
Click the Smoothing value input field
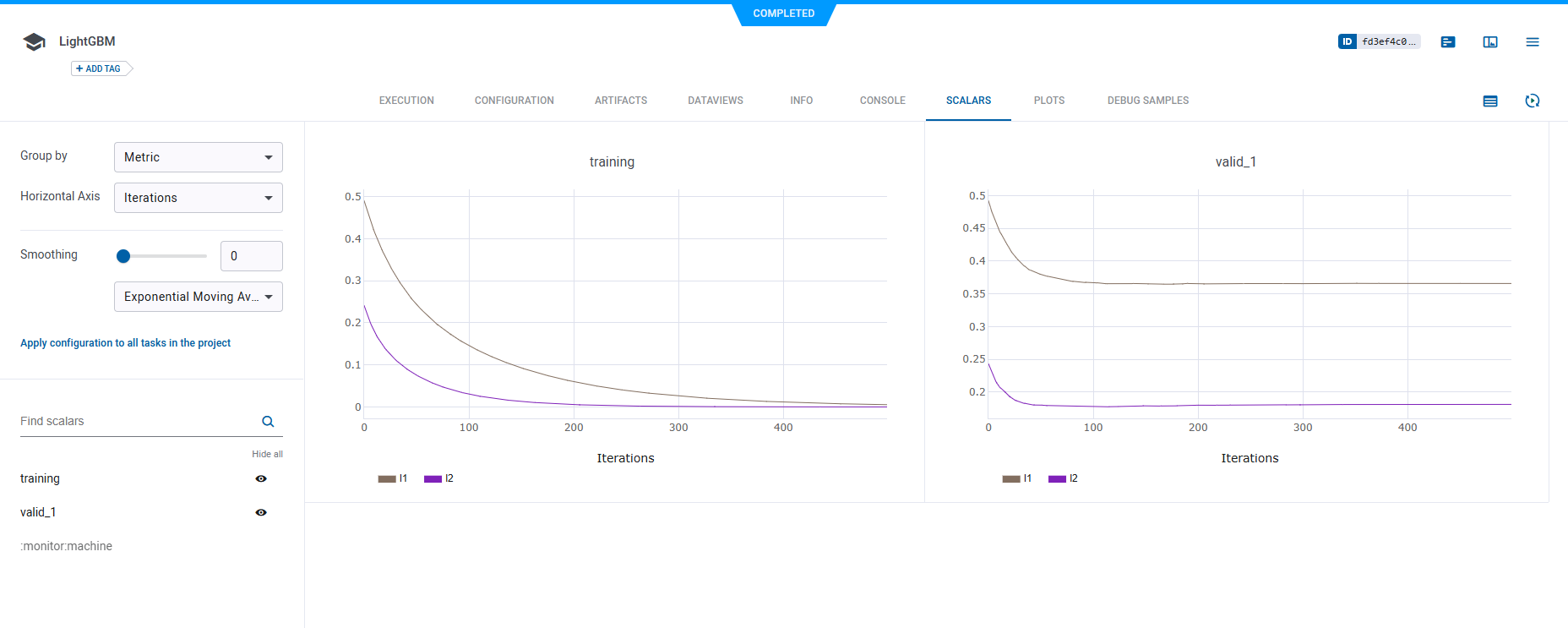coord(251,256)
